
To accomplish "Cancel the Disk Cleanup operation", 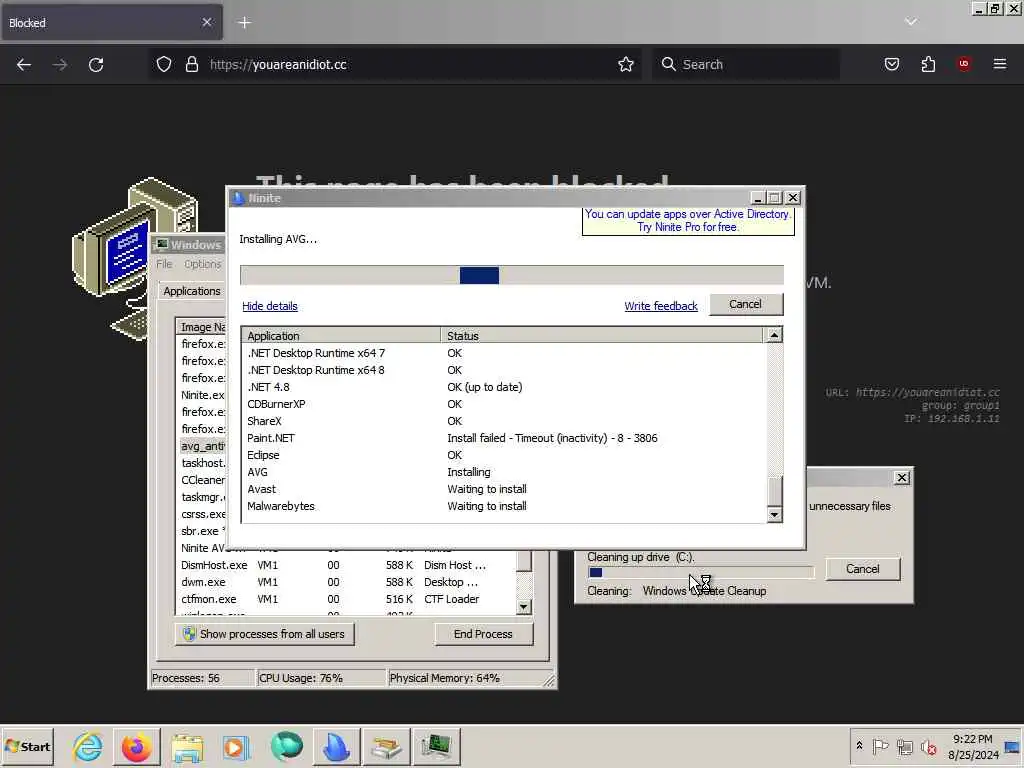I will point(863,569).
